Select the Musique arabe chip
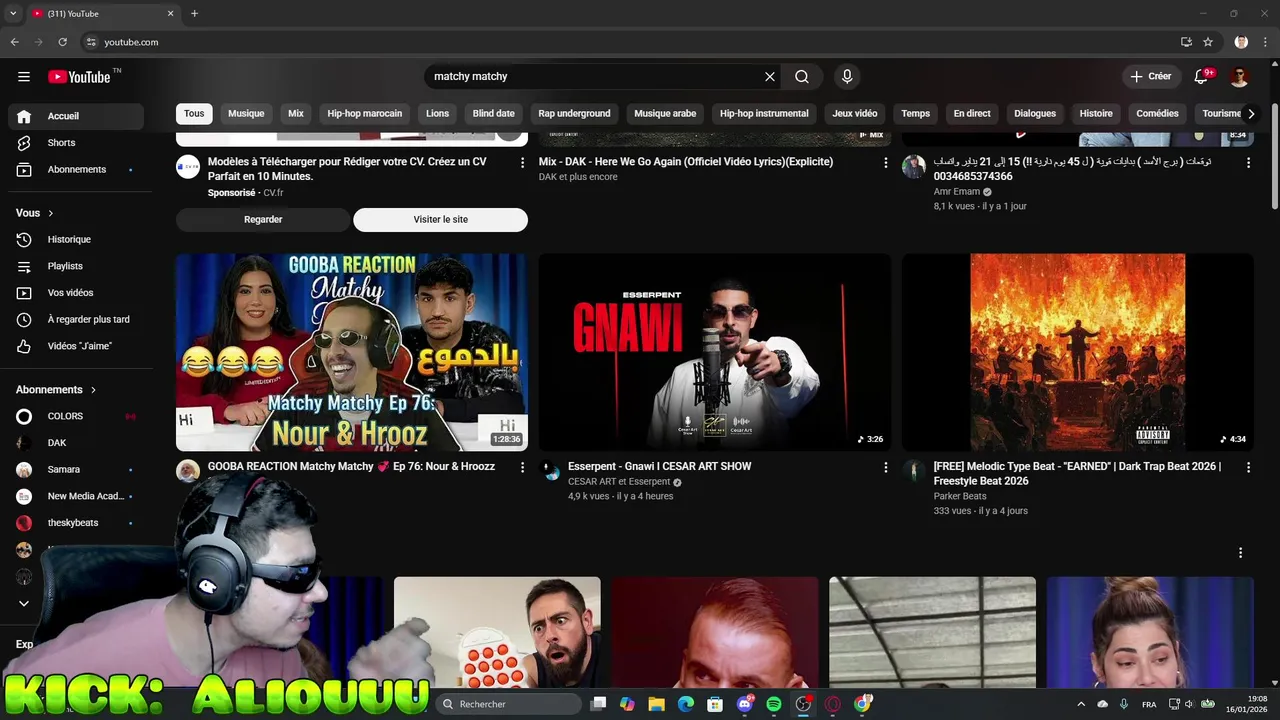Viewport: 1280px width, 720px height. click(665, 114)
